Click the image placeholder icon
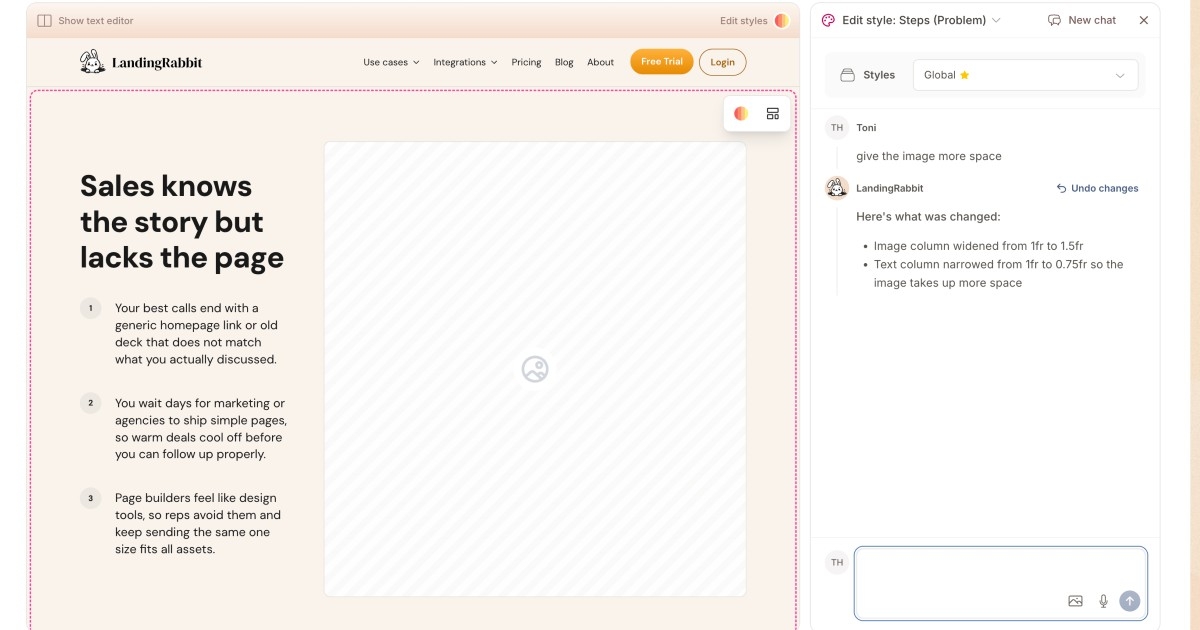1200x630 pixels. [x=535, y=369]
